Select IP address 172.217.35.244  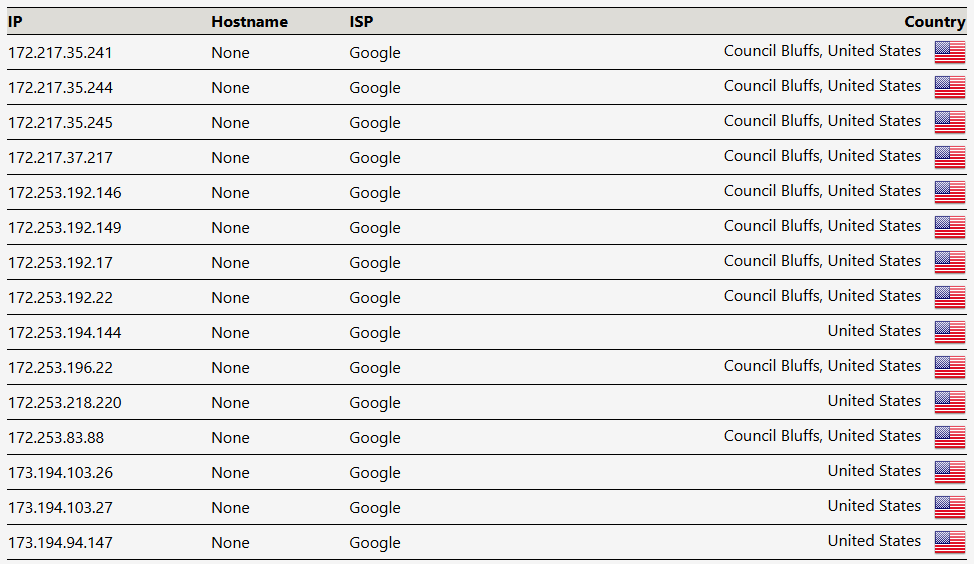click(x=60, y=88)
